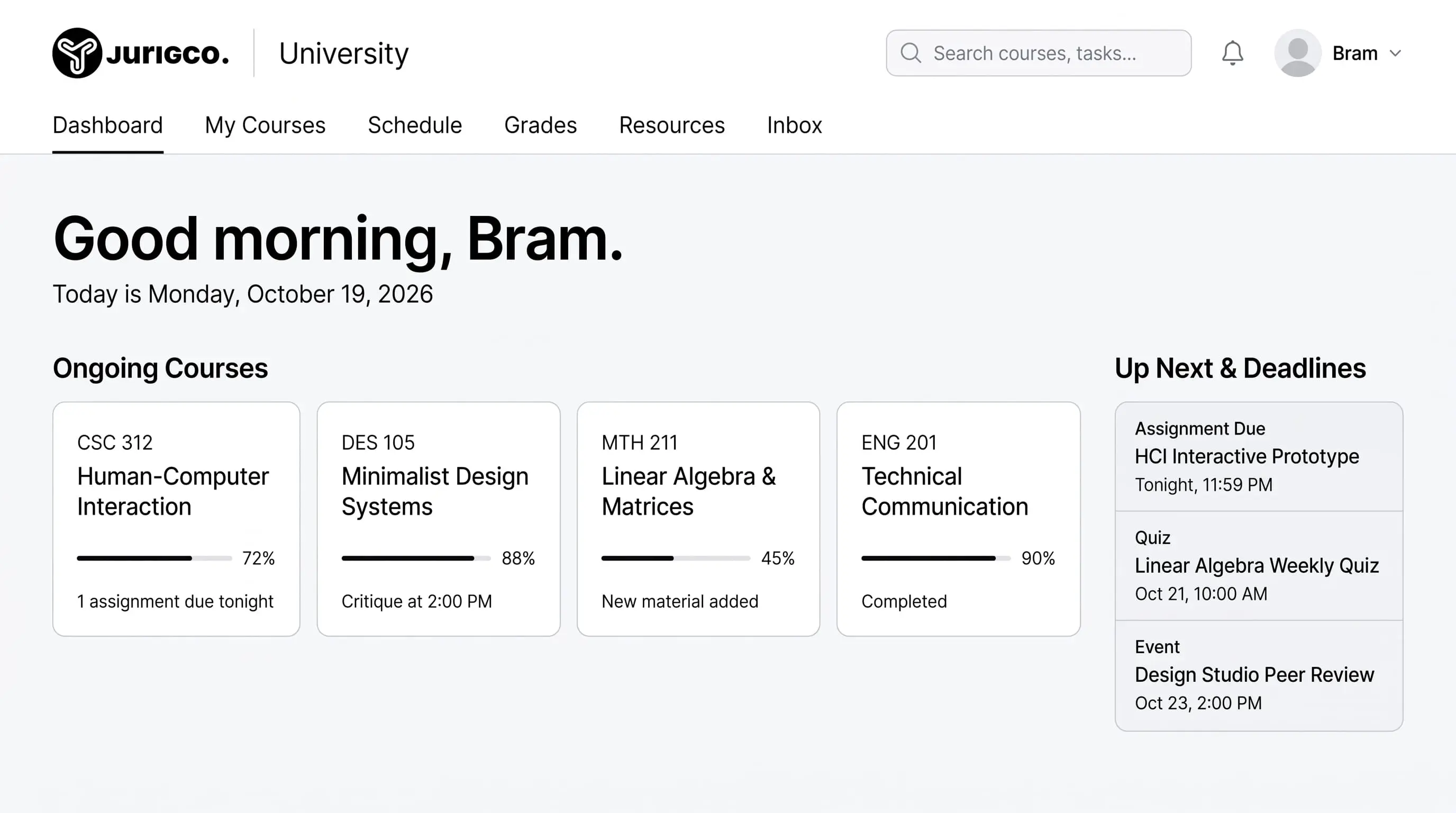
Task: Click the CSC 312 progress bar
Action: (x=154, y=558)
